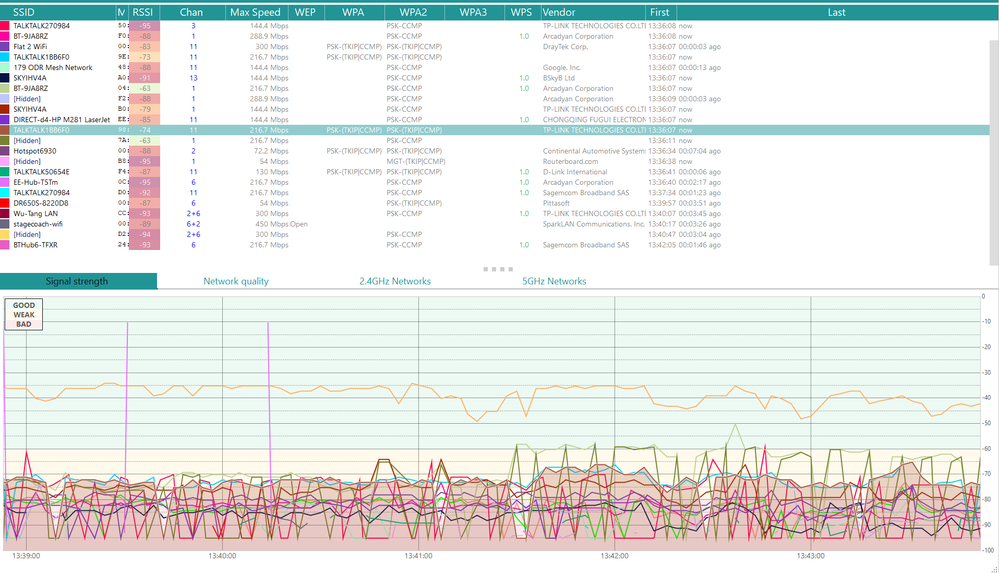This screenshot has width=999, height=573.
Task: Select the Flat 2 WiFi network row
Action: (x=494, y=47)
